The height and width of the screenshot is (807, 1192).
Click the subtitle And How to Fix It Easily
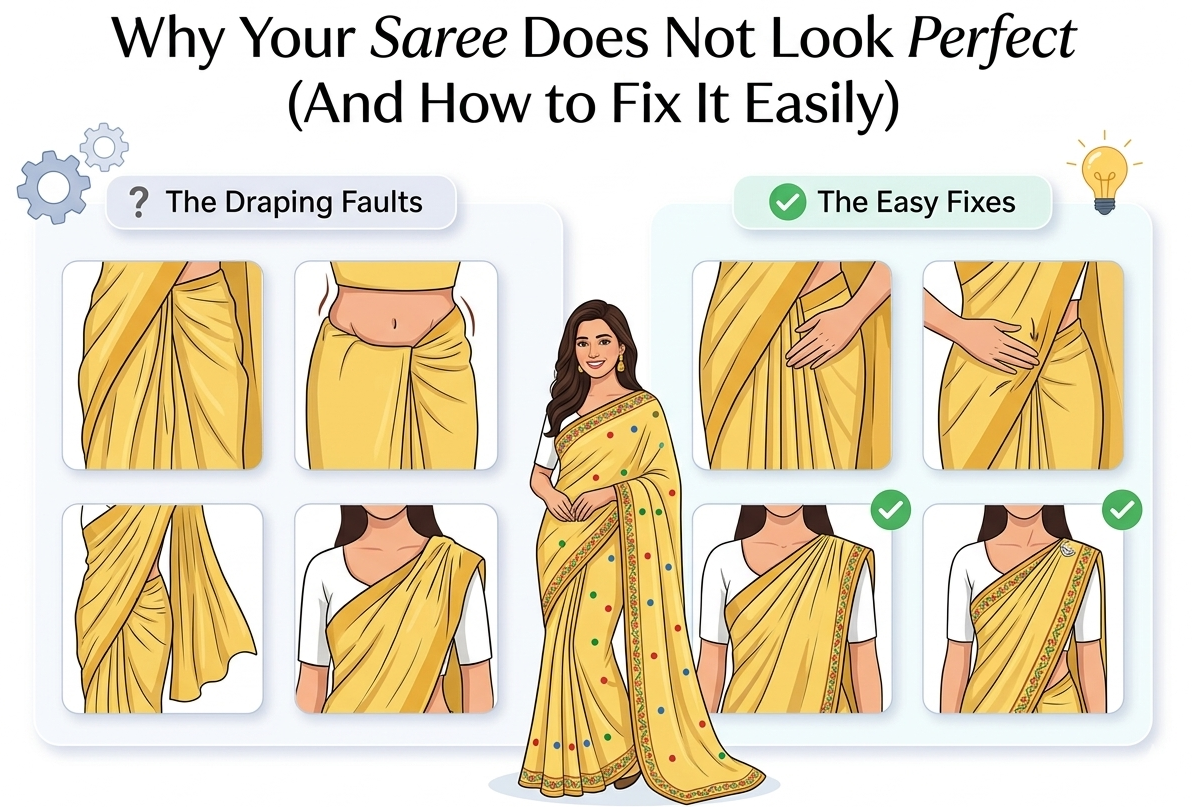(593, 103)
